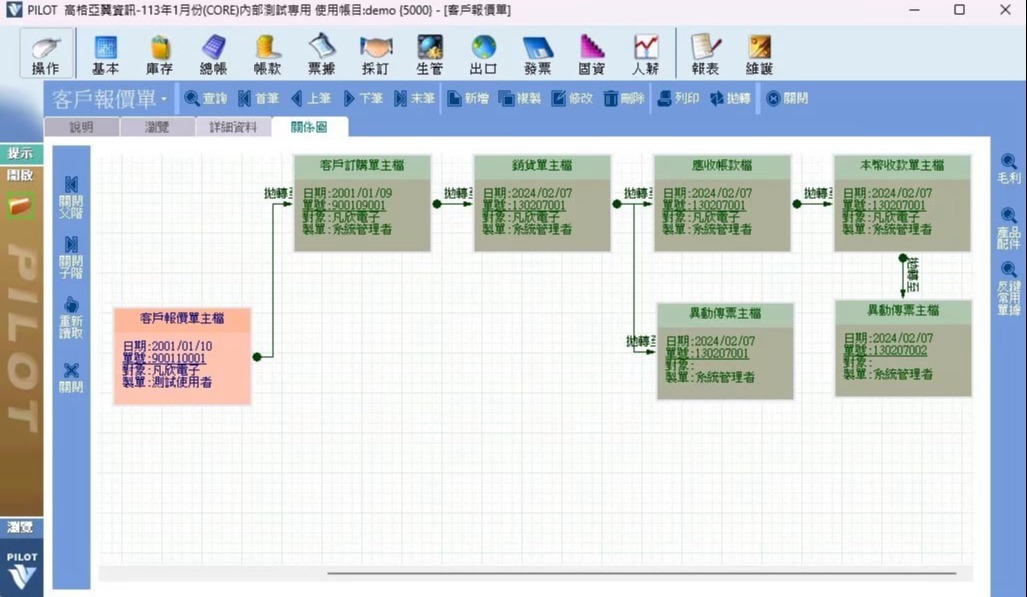Open the 出口 export module globe icon

[x=483, y=54]
